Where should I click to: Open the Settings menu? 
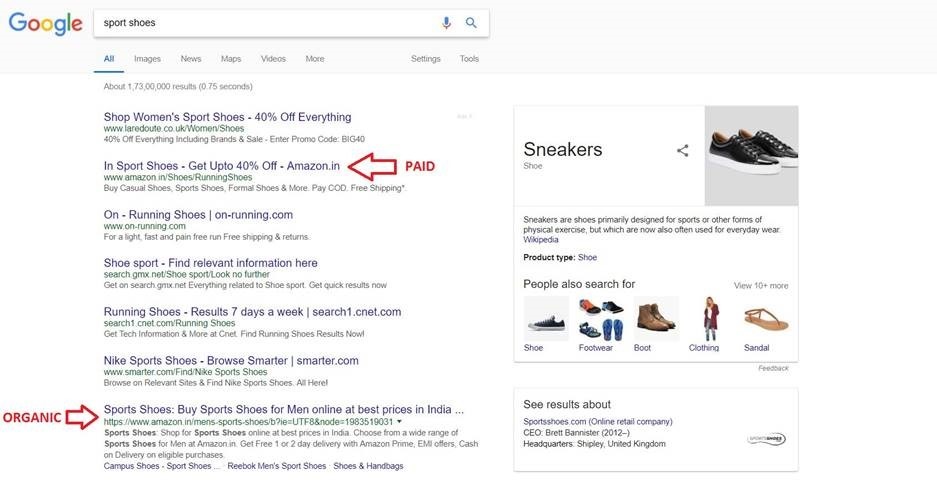tap(426, 59)
